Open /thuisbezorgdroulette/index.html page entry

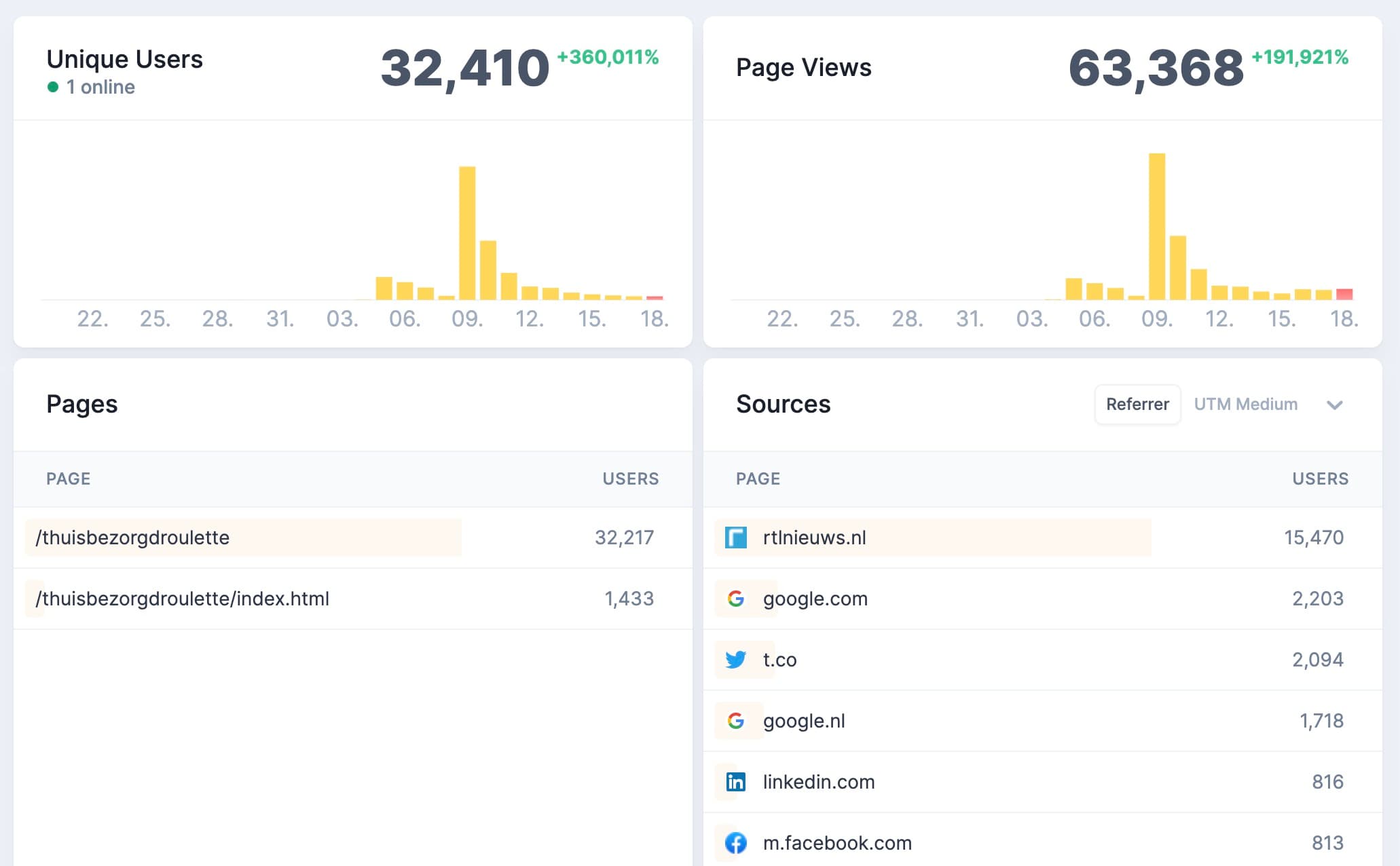(182, 599)
